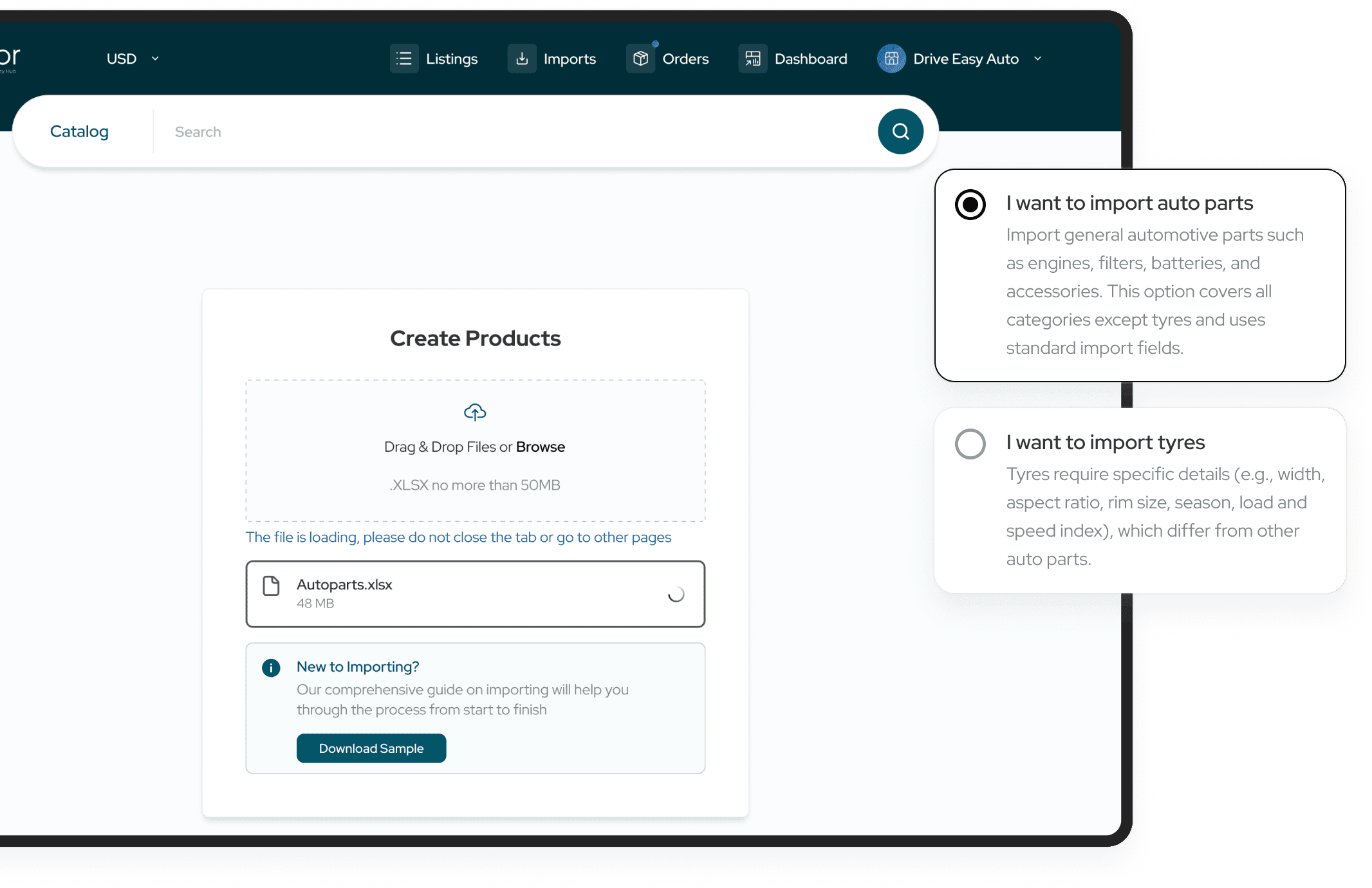Viewport: 1372px width, 888px height.
Task: Open the USD currency dropdown
Action: [133, 59]
